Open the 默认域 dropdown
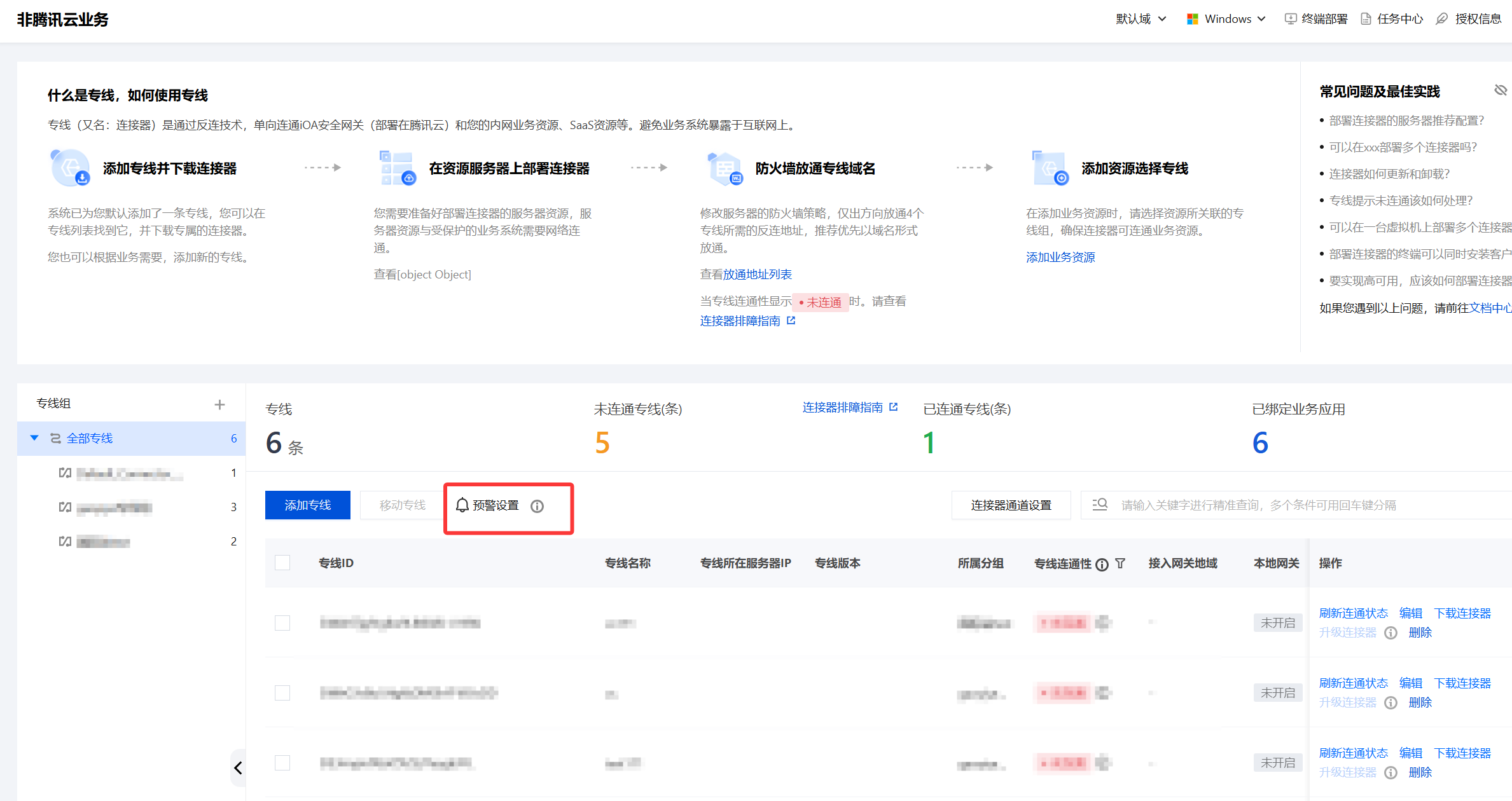1512x801 pixels. 1141,19
